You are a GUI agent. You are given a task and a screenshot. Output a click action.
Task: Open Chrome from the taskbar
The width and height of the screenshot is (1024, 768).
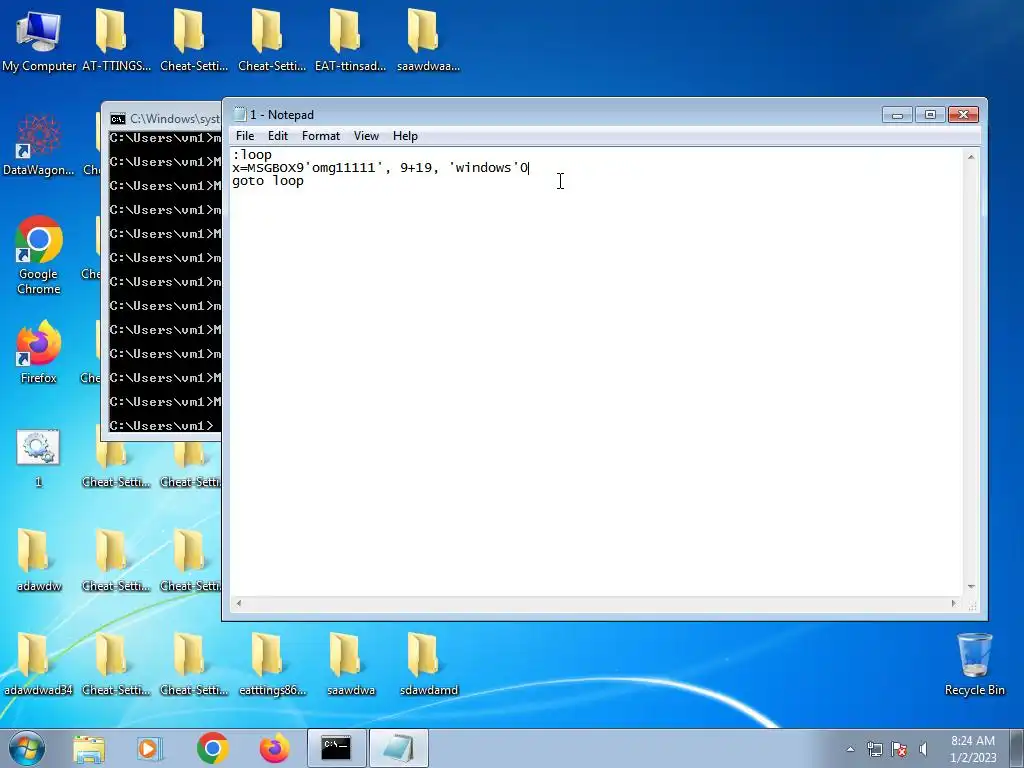tap(212, 748)
